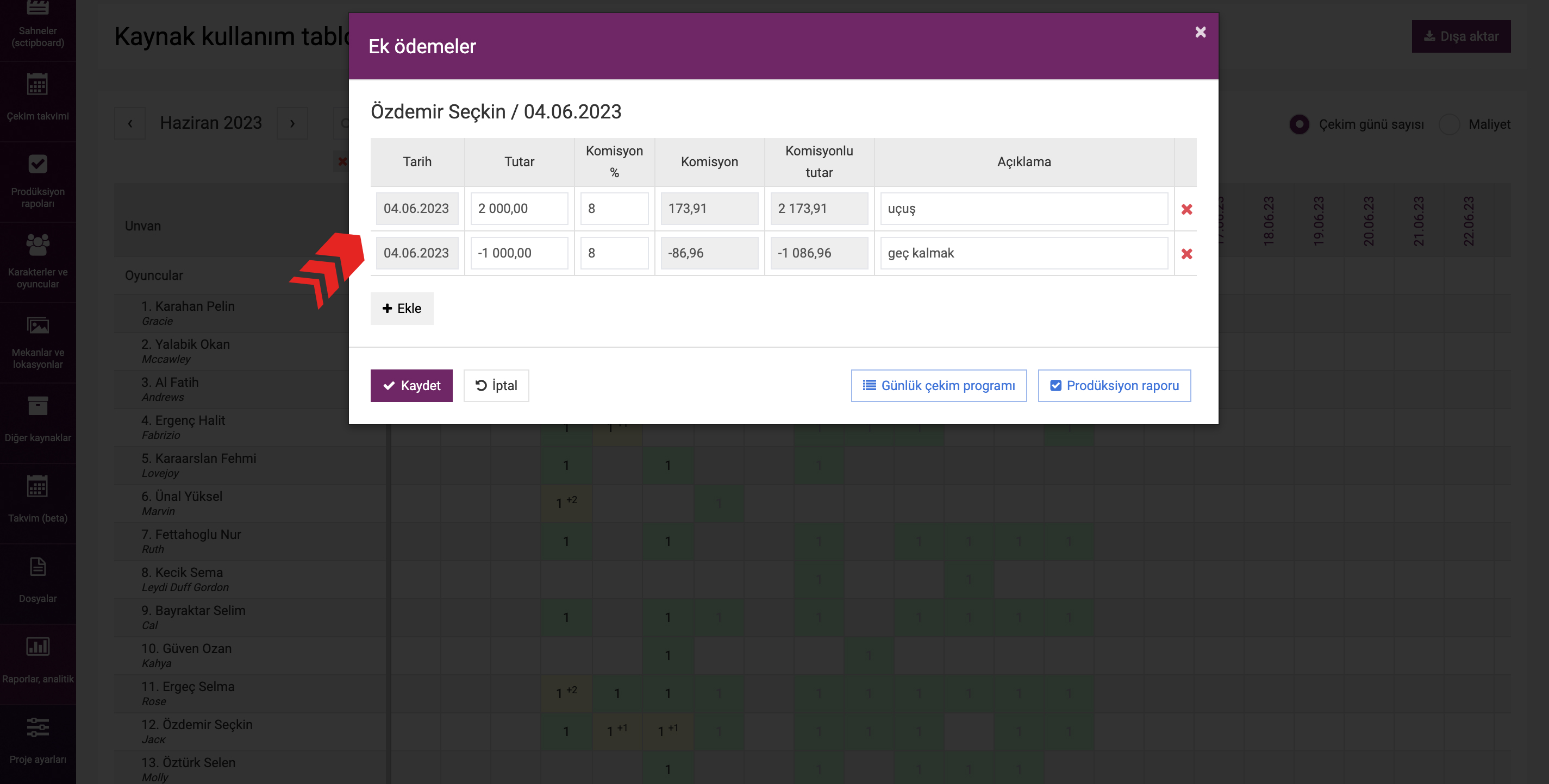The image size is (1549, 784).
Task: Save payments with Kaydet button
Action: [x=411, y=385]
